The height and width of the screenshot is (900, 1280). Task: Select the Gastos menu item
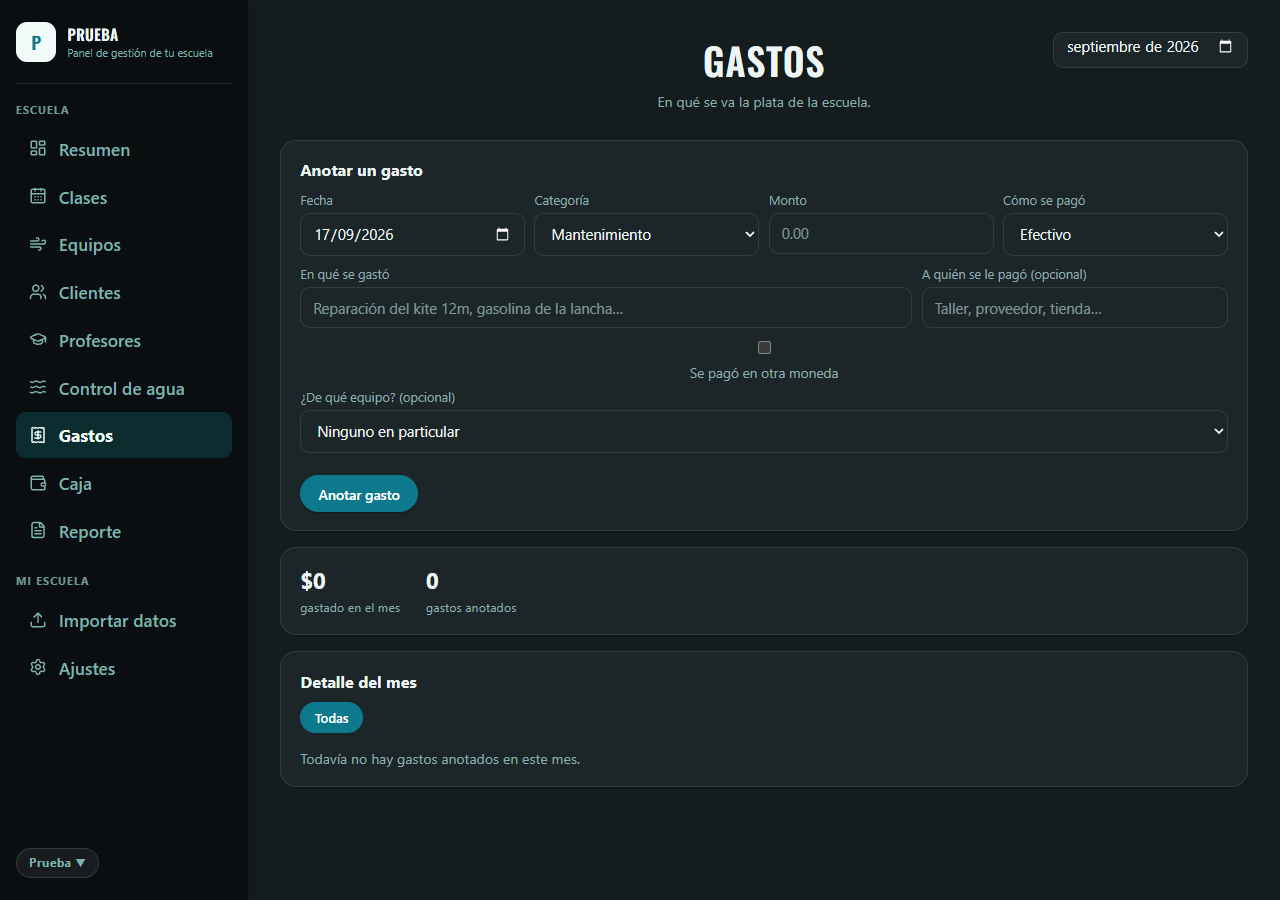124,435
